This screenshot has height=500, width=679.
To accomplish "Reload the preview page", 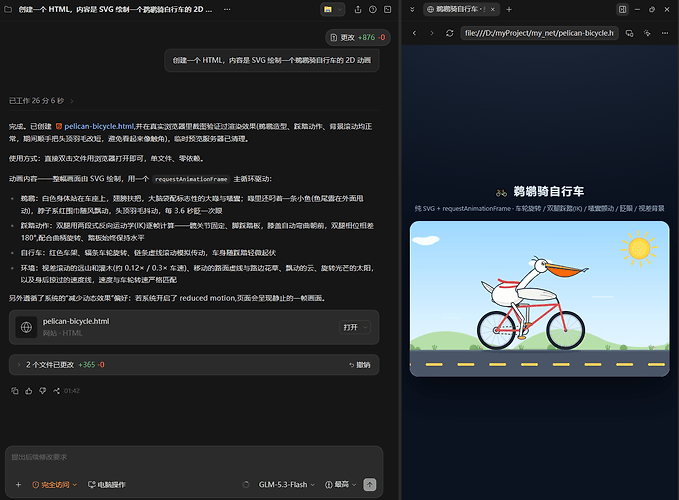I will point(449,33).
